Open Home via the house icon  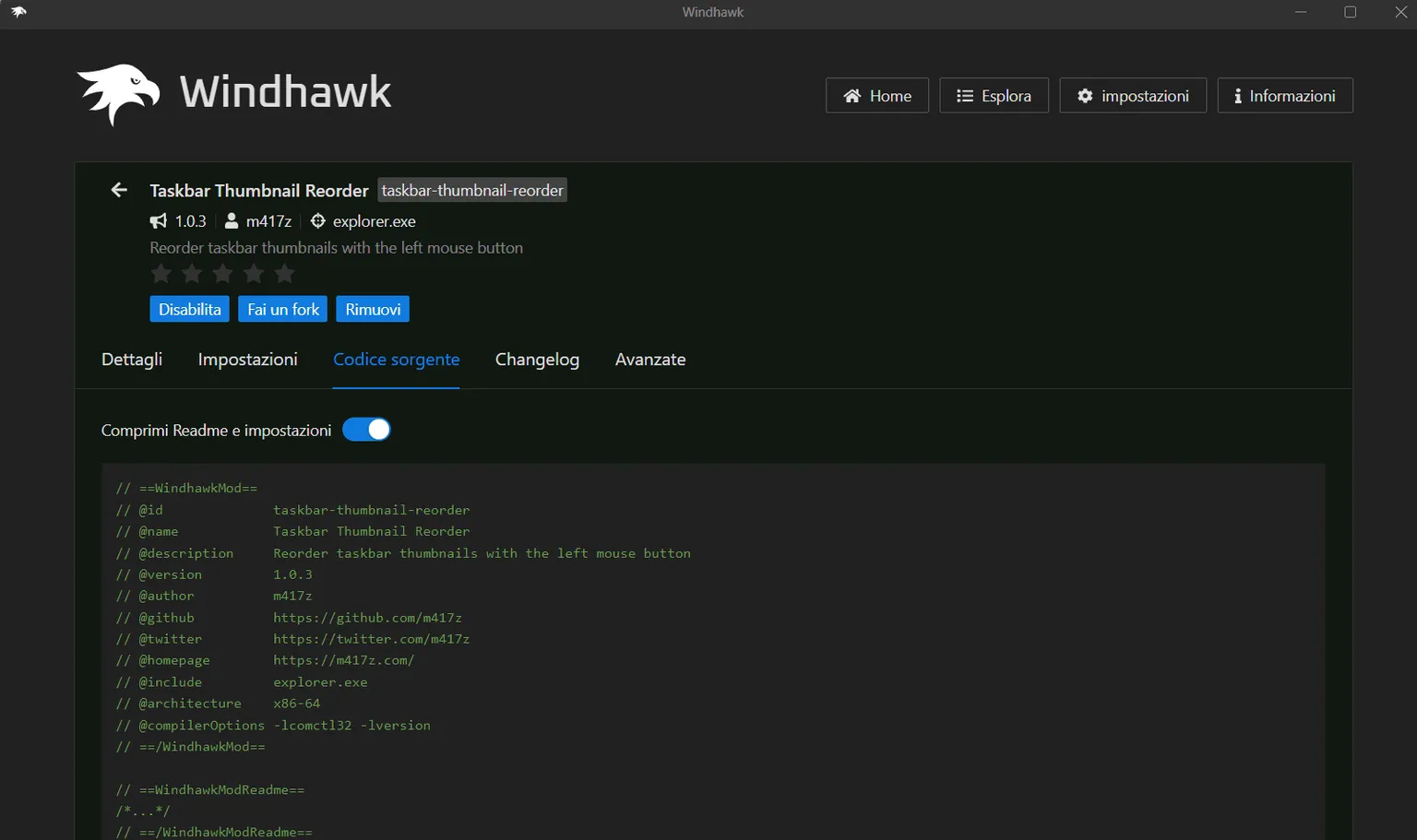(851, 95)
